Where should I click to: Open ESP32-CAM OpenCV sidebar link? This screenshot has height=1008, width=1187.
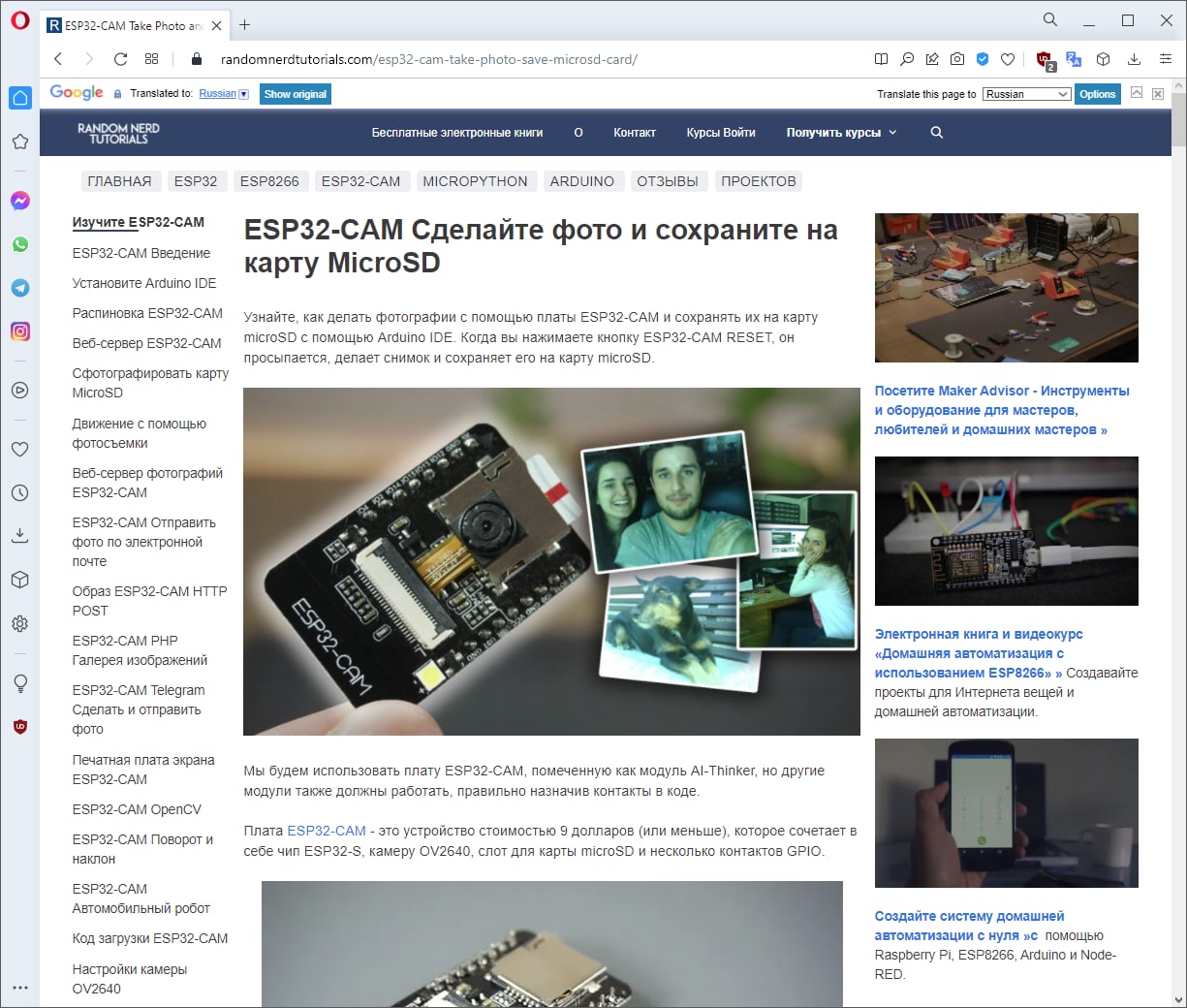pyautogui.click(x=137, y=809)
